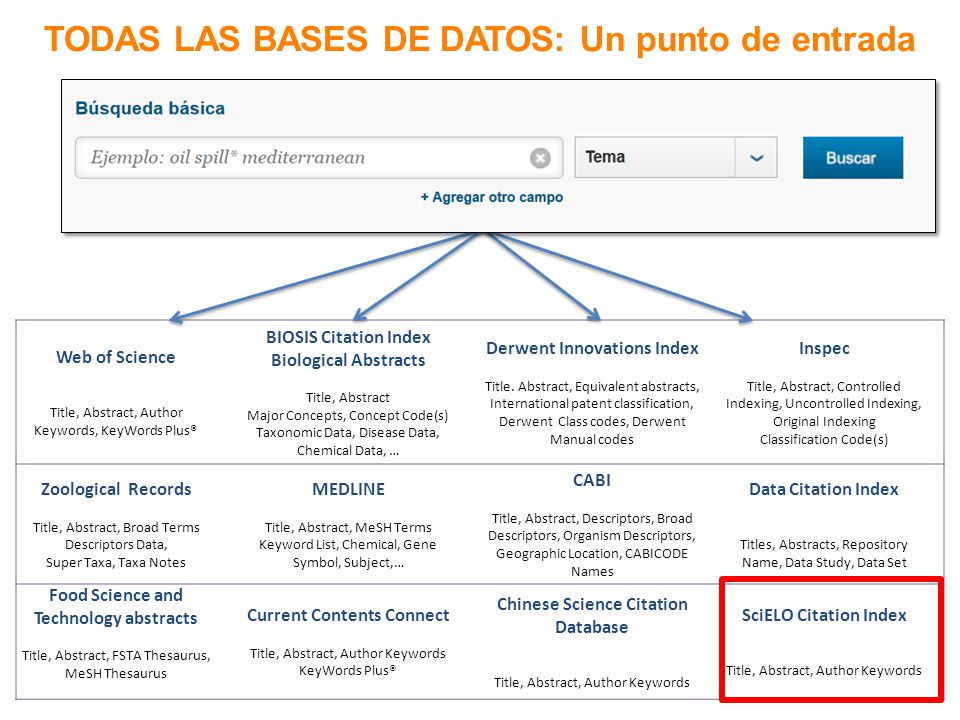This screenshot has height=720, width=960.
Task: Click MEDLINE 'MeSH Terms' field description
Action: (x=393, y=527)
